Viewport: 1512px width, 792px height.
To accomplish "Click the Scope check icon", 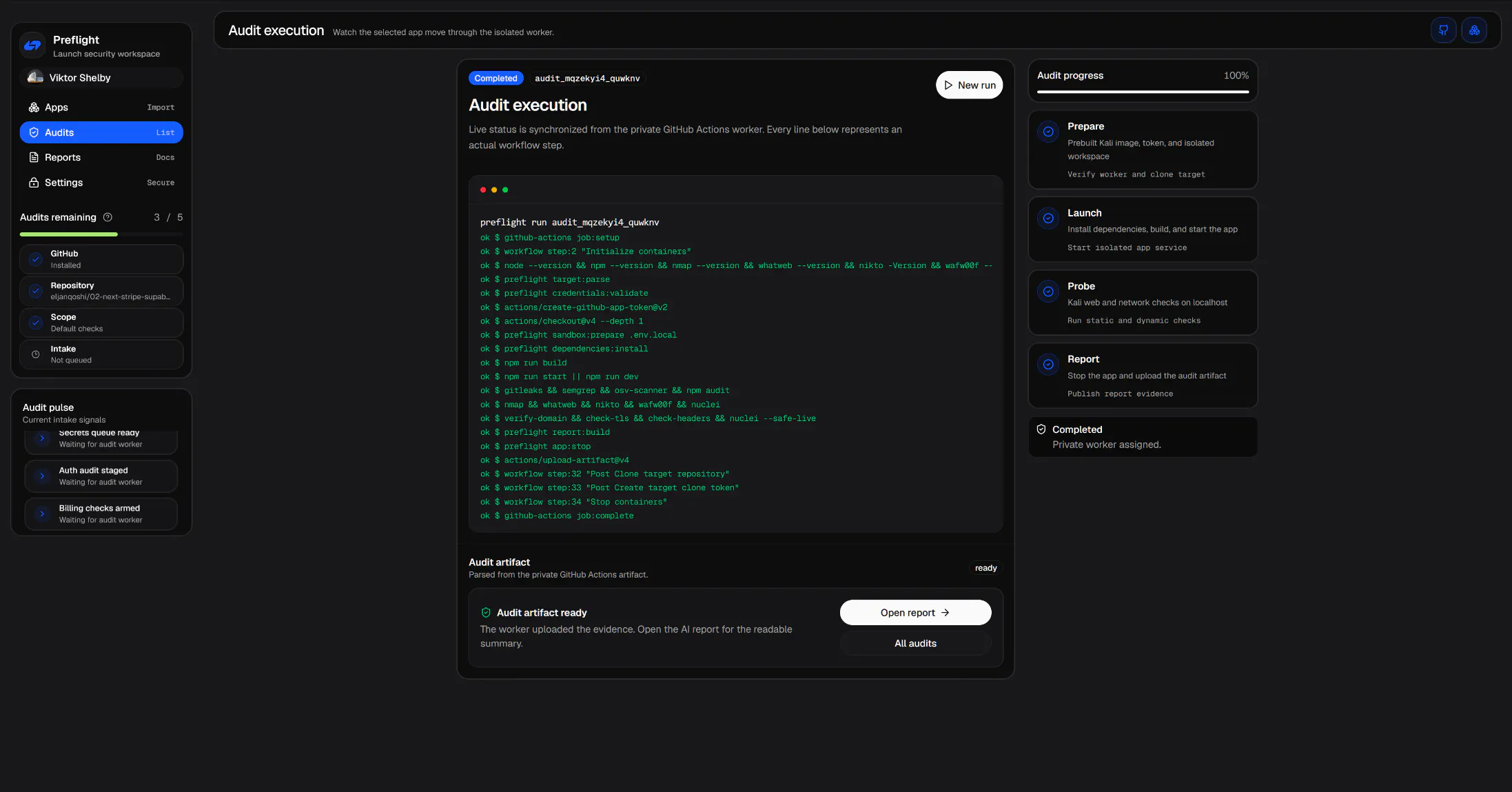I will [x=36, y=323].
